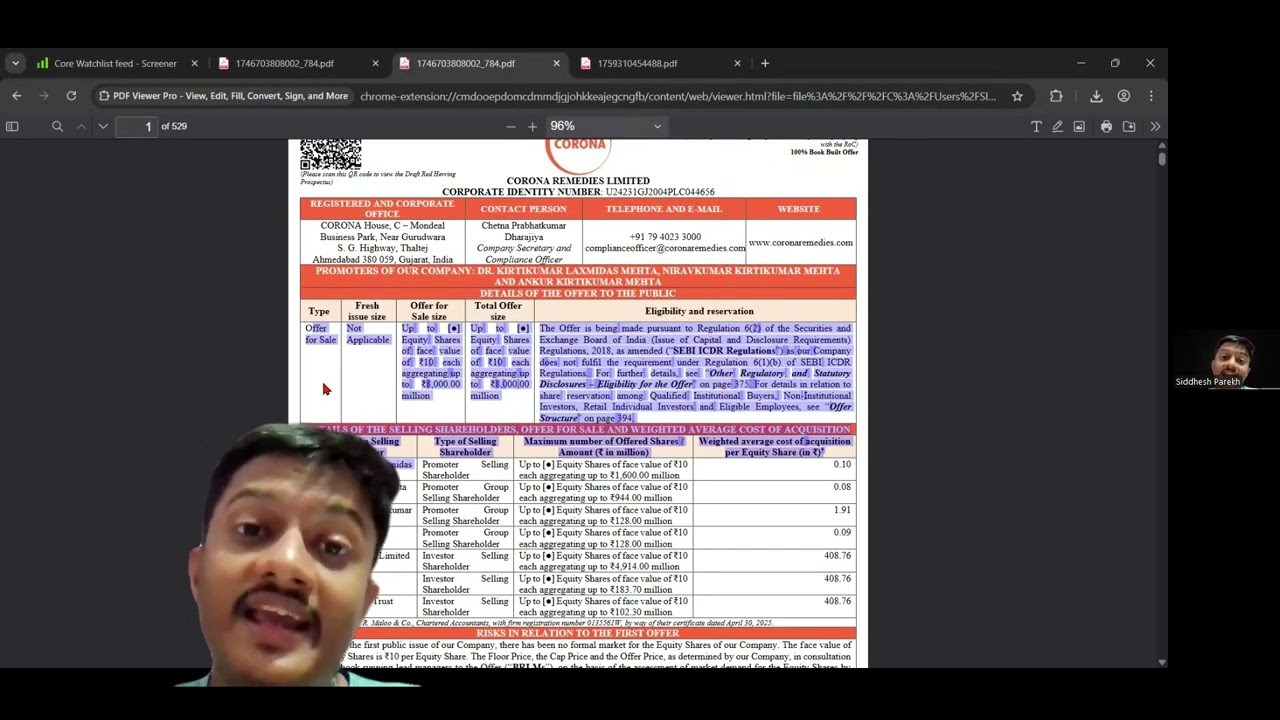Zoom out with the minus button
Viewport: 1280px width, 720px height.
511,126
